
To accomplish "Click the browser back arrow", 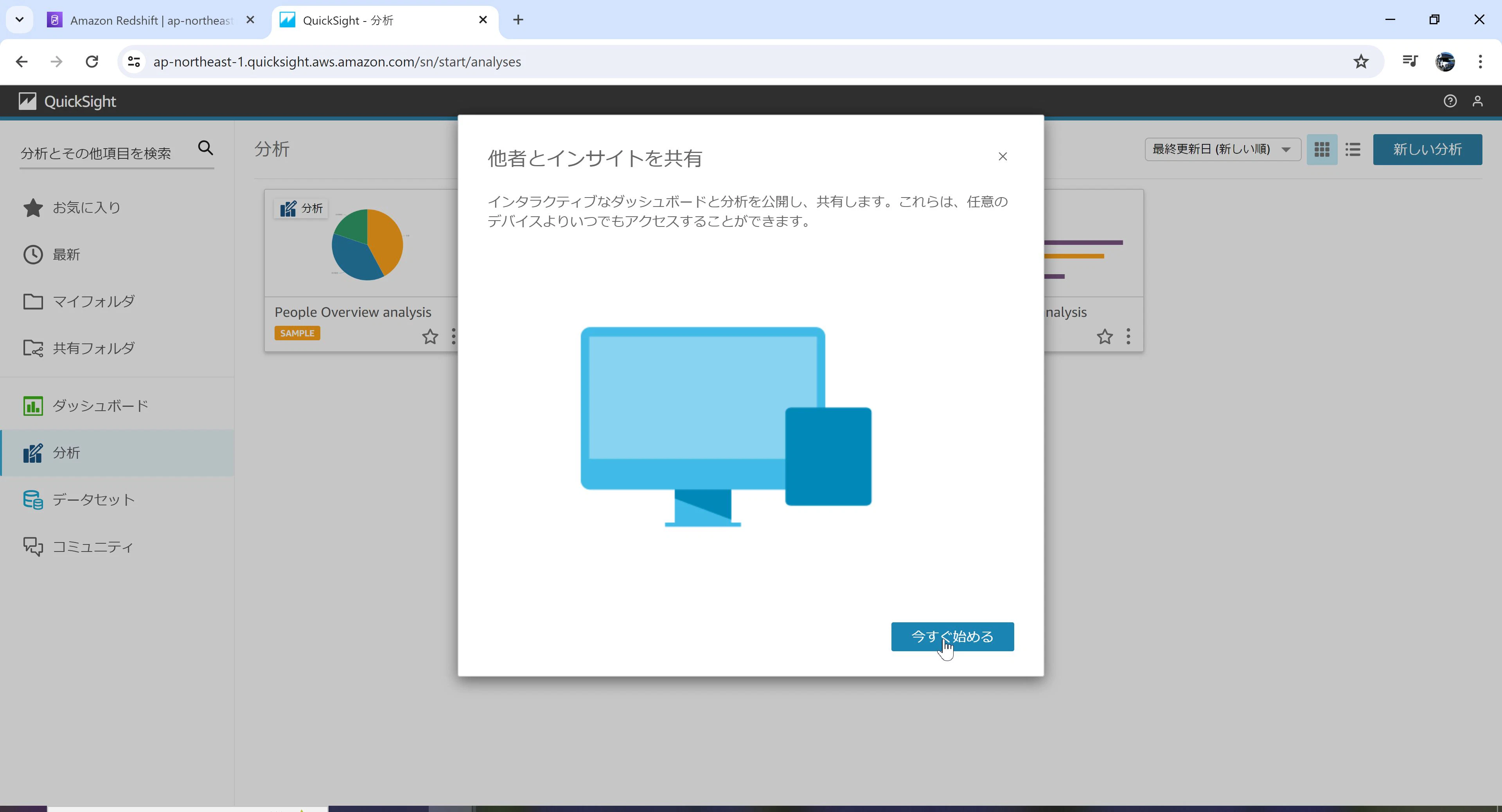I will (22, 62).
